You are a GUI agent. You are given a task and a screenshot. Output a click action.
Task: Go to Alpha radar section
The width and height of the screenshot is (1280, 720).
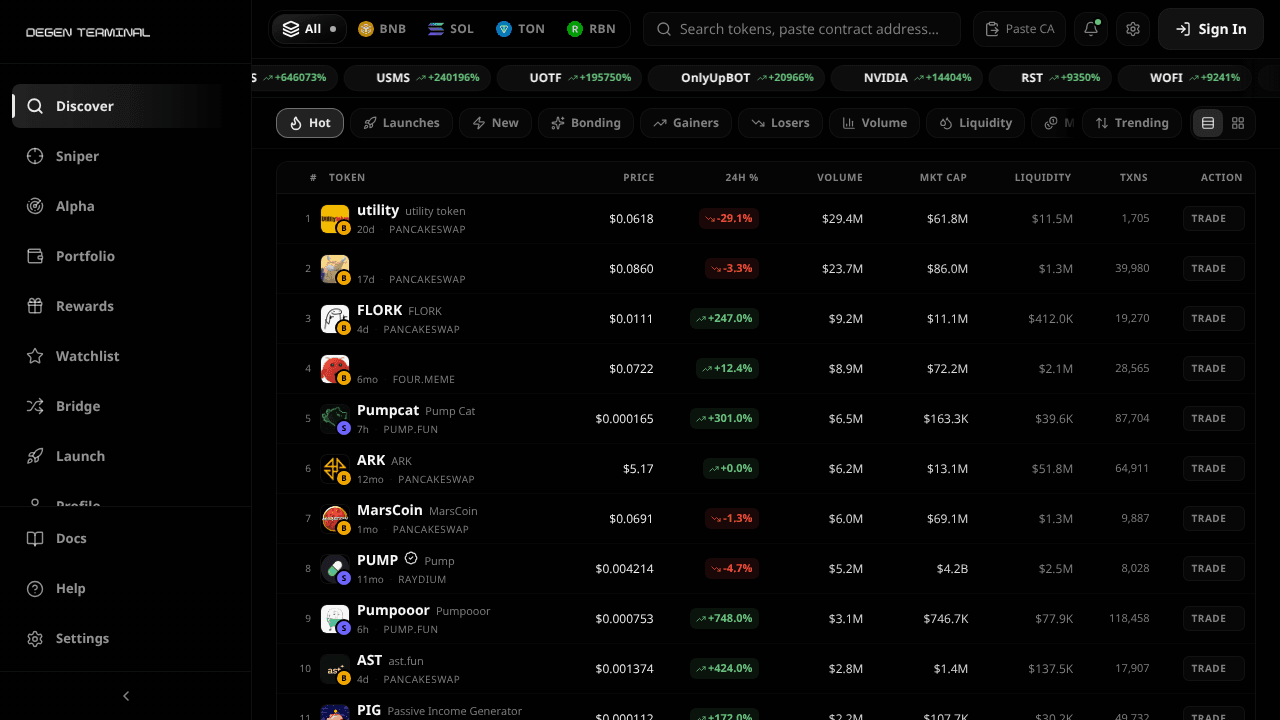(118, 206)
